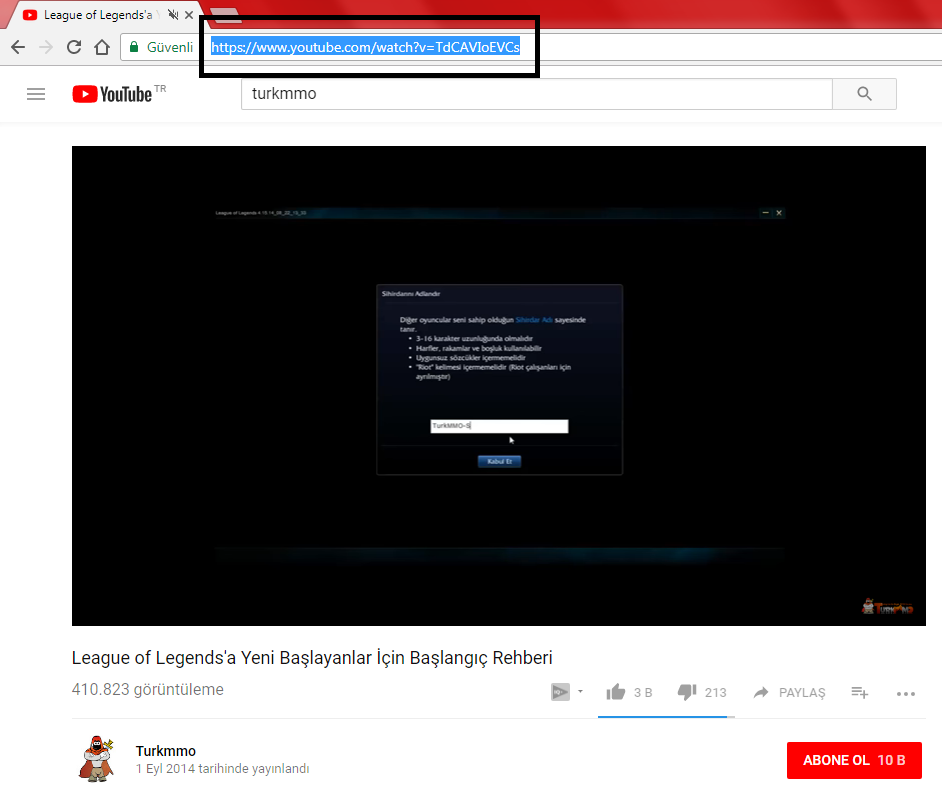942x796 pixels.
Task: Go to YouTube home via logo
Action: (112, 94)
